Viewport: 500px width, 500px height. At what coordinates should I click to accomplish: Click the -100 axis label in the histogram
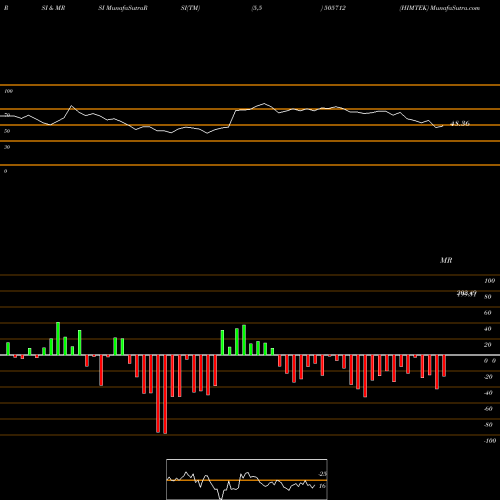coord(489,441)
